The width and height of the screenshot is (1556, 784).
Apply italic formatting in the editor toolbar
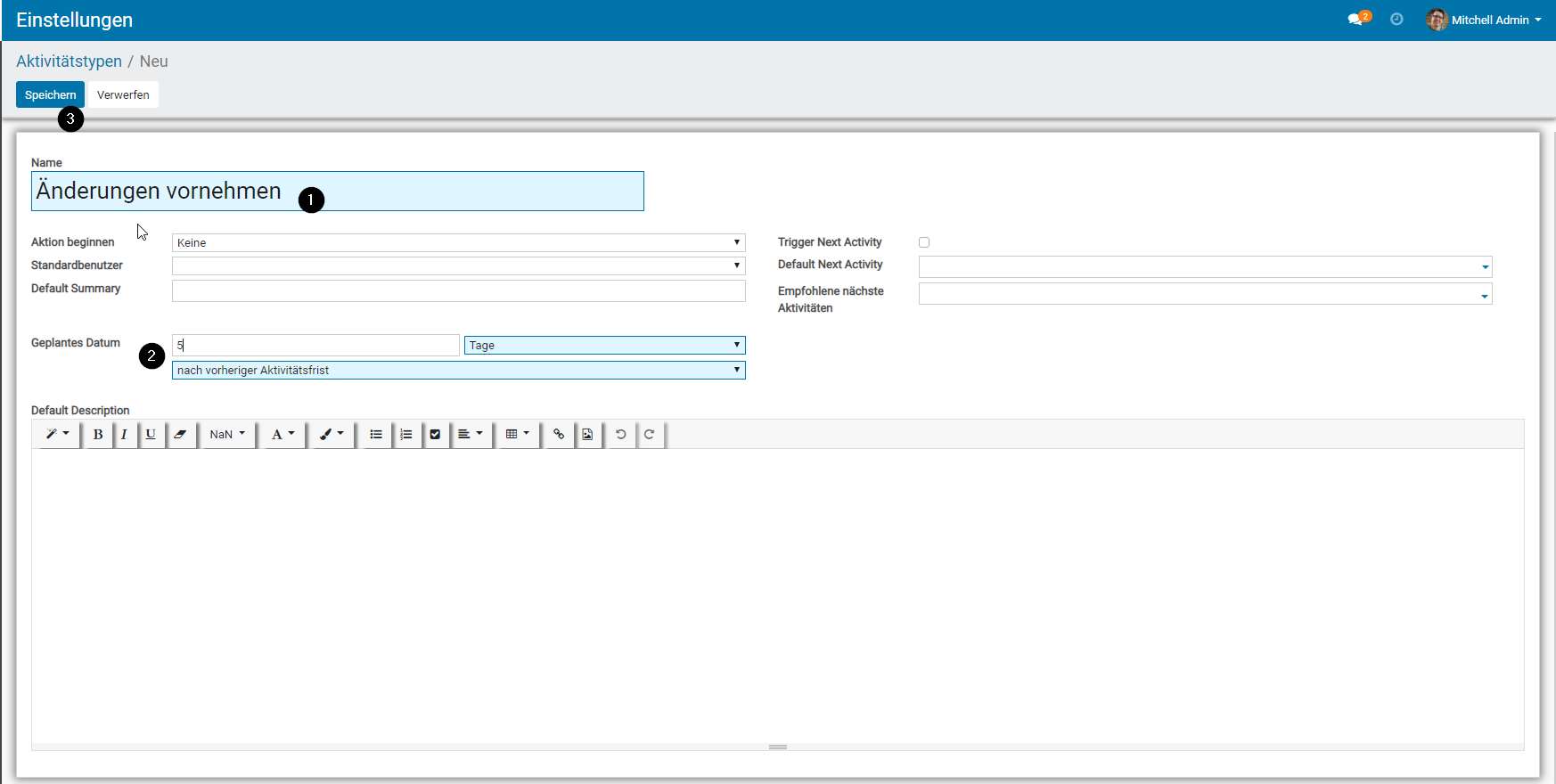click(124, 435)
